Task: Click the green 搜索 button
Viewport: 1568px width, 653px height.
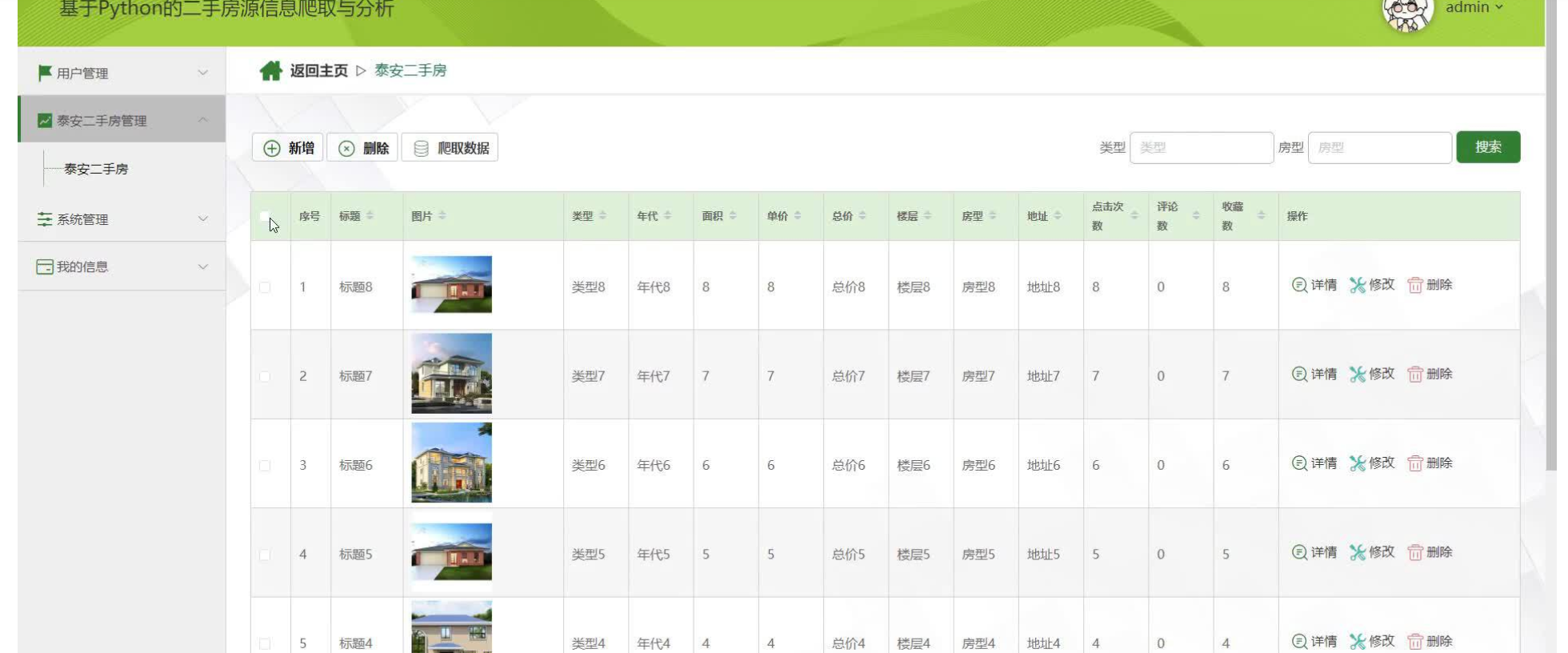Action: click(x=1488, y=147)
